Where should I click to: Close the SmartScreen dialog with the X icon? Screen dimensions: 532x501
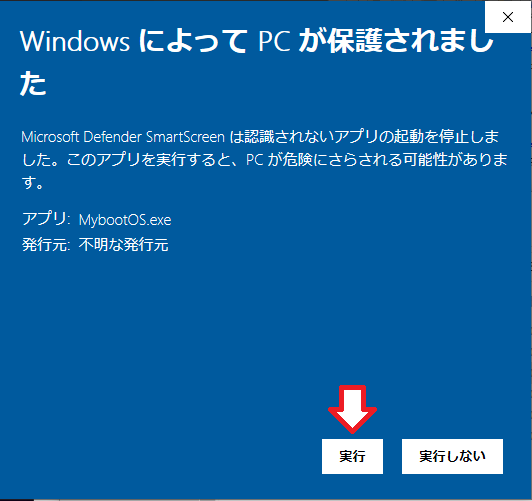508,17
